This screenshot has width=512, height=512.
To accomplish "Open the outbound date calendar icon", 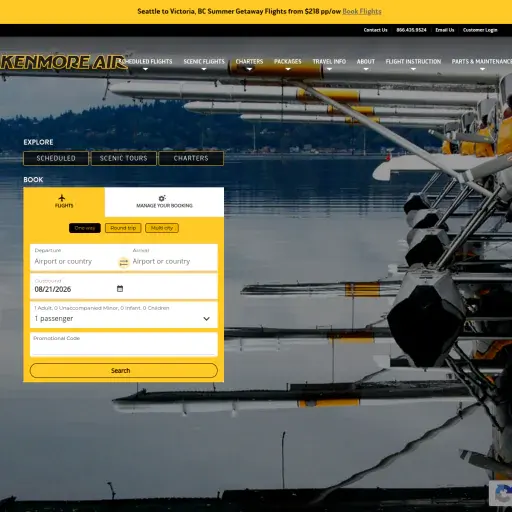I will [x=120, y=289].
